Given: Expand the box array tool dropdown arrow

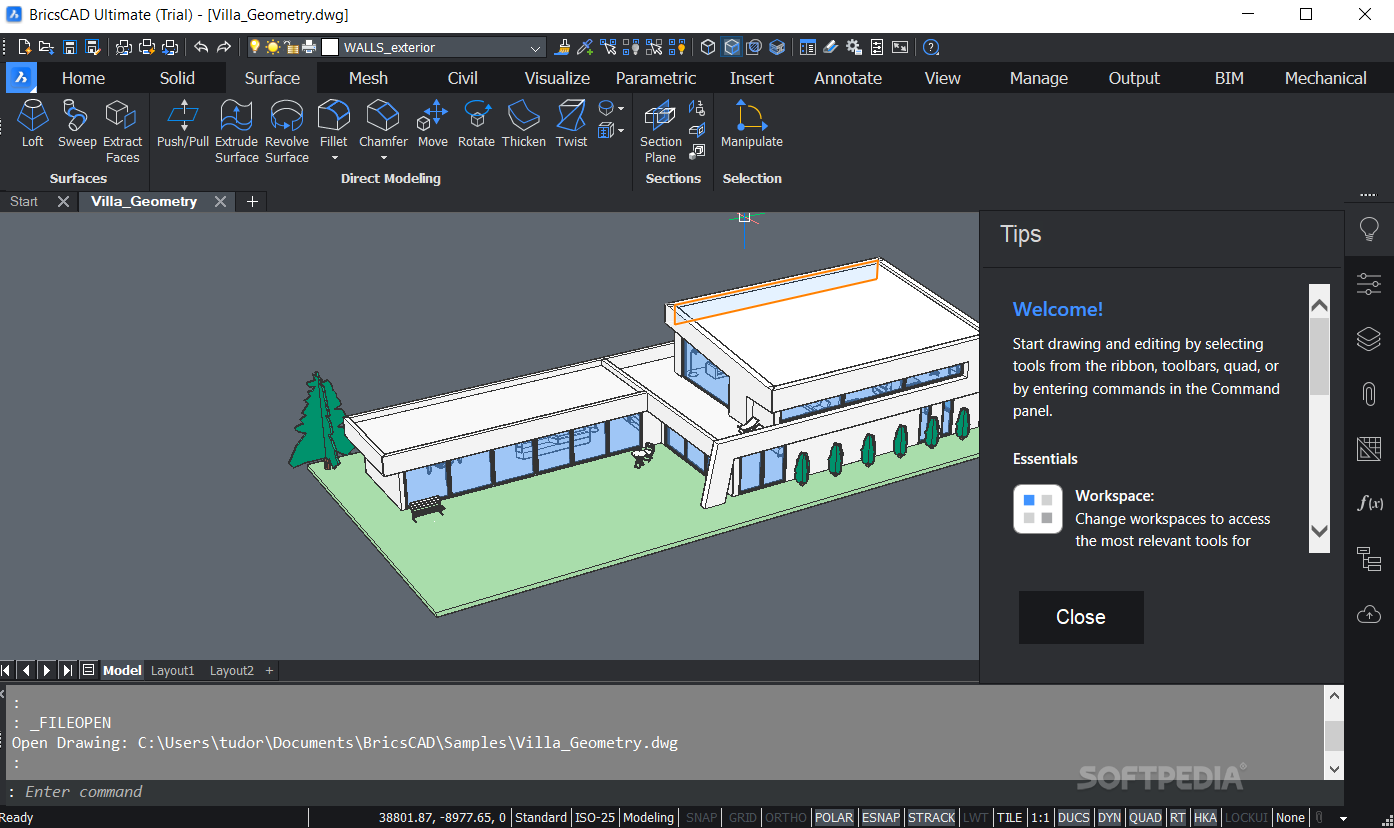Looking at the screenshot, I should point(621,131).
